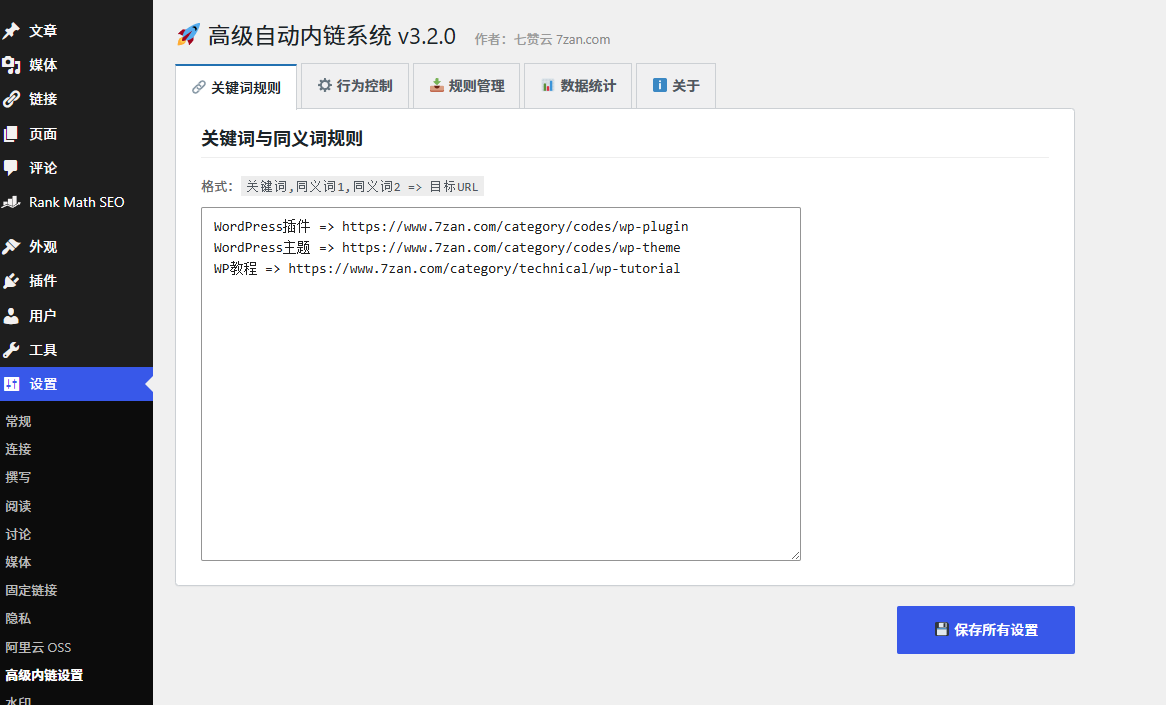Click the pushpin icon beside 文章

[x=11, y=30]
